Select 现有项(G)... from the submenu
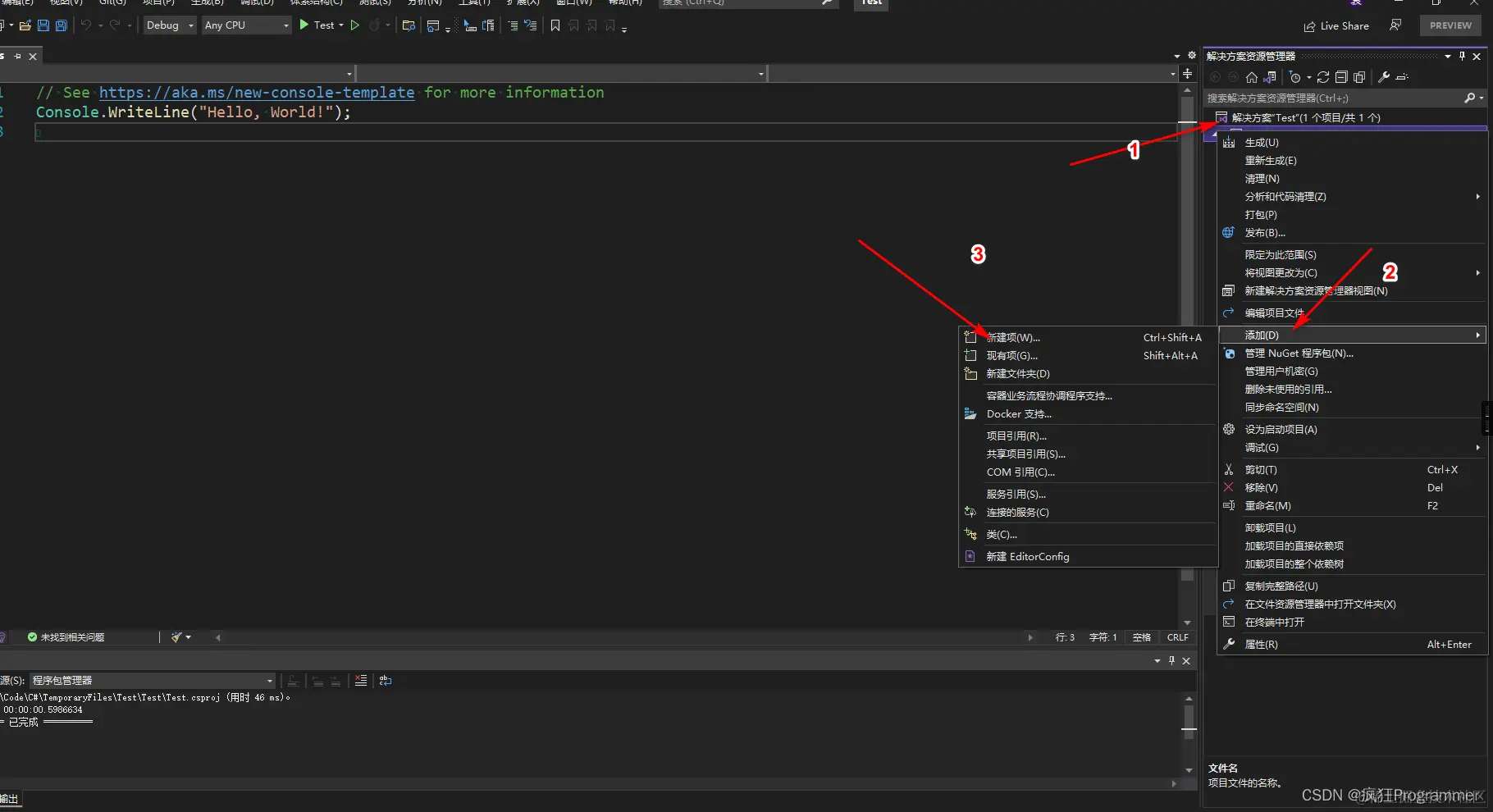The image size is (1493, 812). 1088,356
